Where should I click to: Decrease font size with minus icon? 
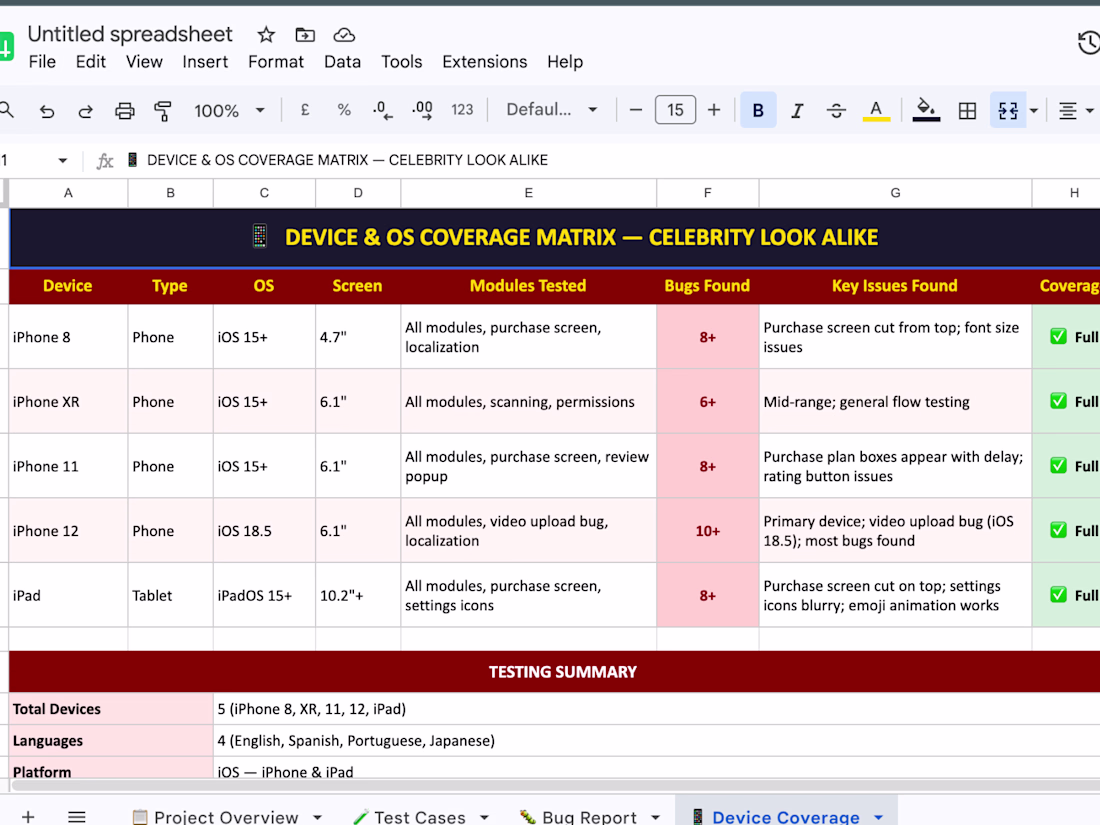(x=636, y=110)
